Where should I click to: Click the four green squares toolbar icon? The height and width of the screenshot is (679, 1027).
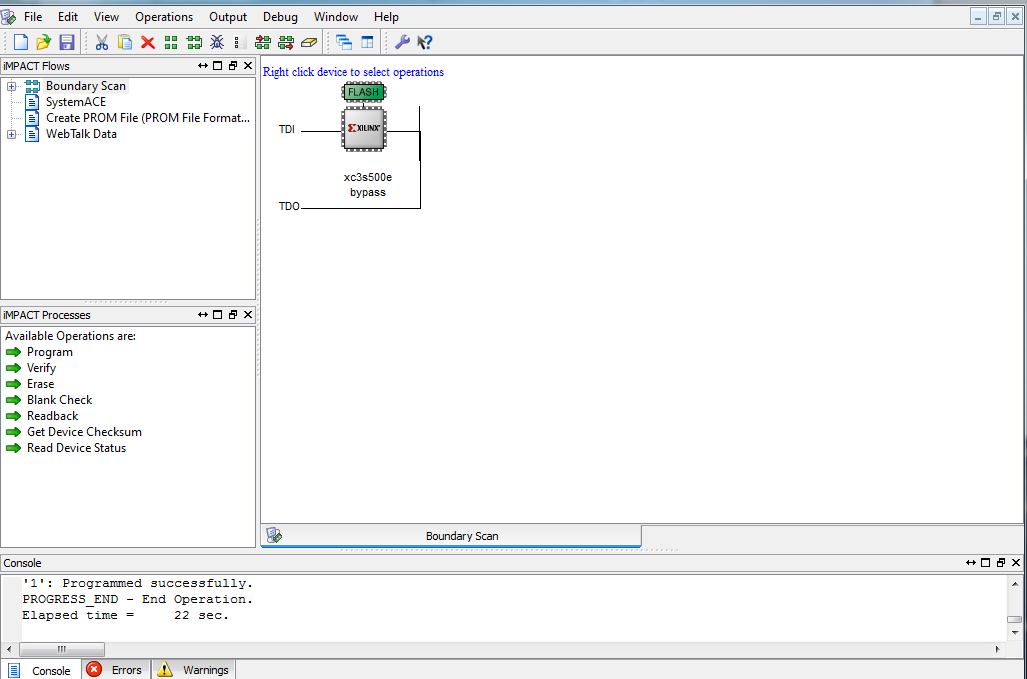[171, 43]
